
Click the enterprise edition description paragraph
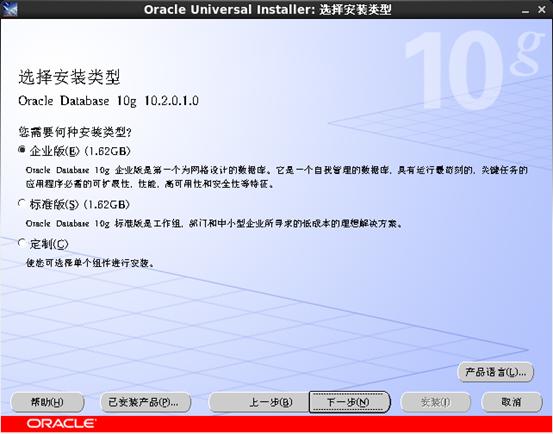(276, 177)
